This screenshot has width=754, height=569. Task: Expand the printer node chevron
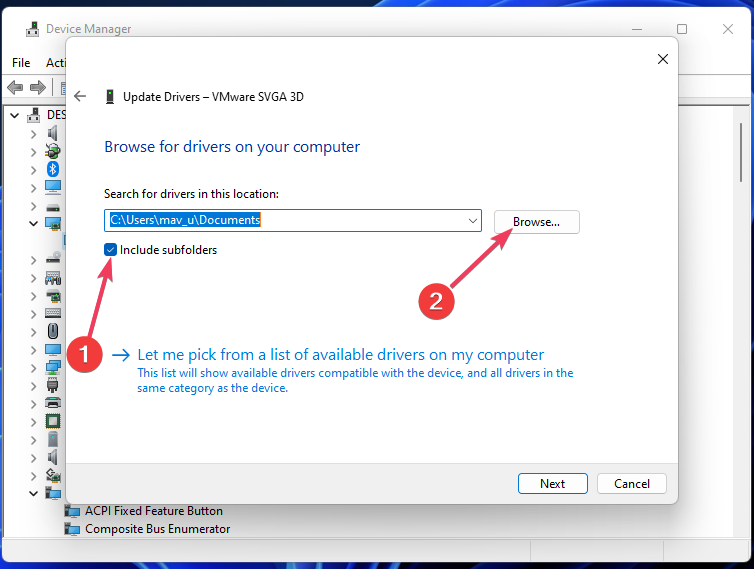pos(33,404)
